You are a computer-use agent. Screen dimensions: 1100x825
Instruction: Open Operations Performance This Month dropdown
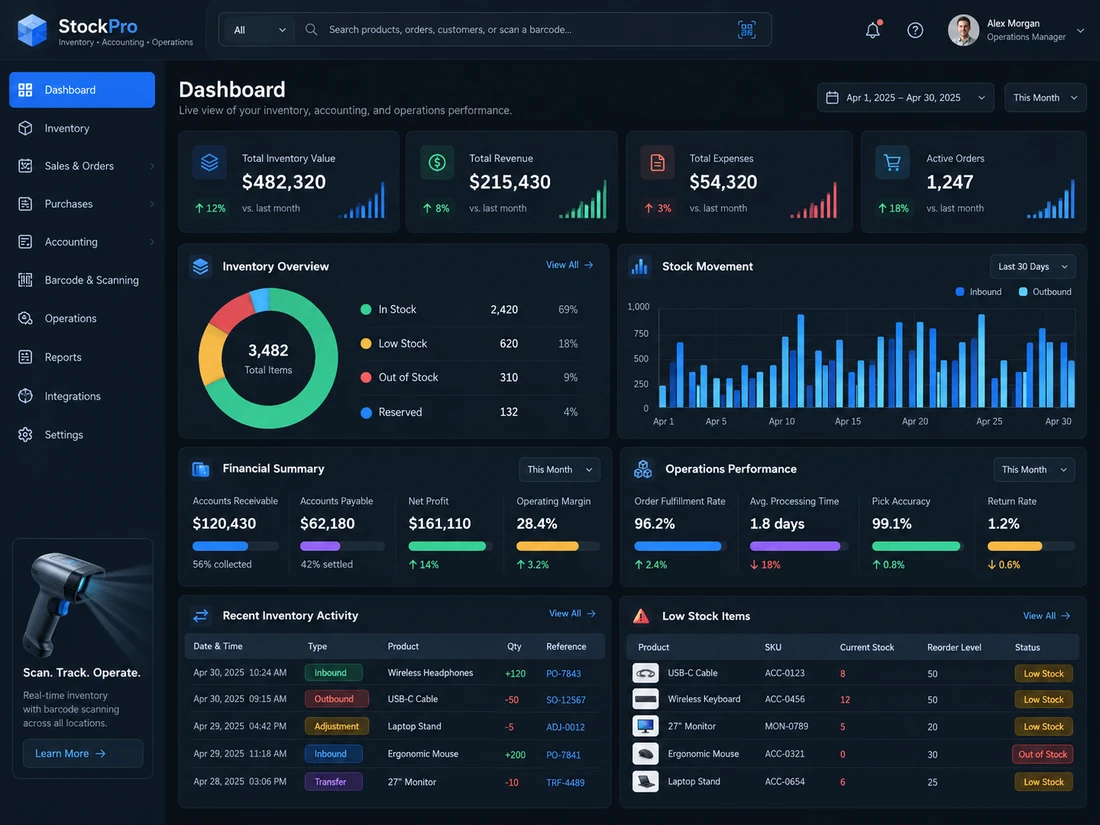[x=1033, y=469]
